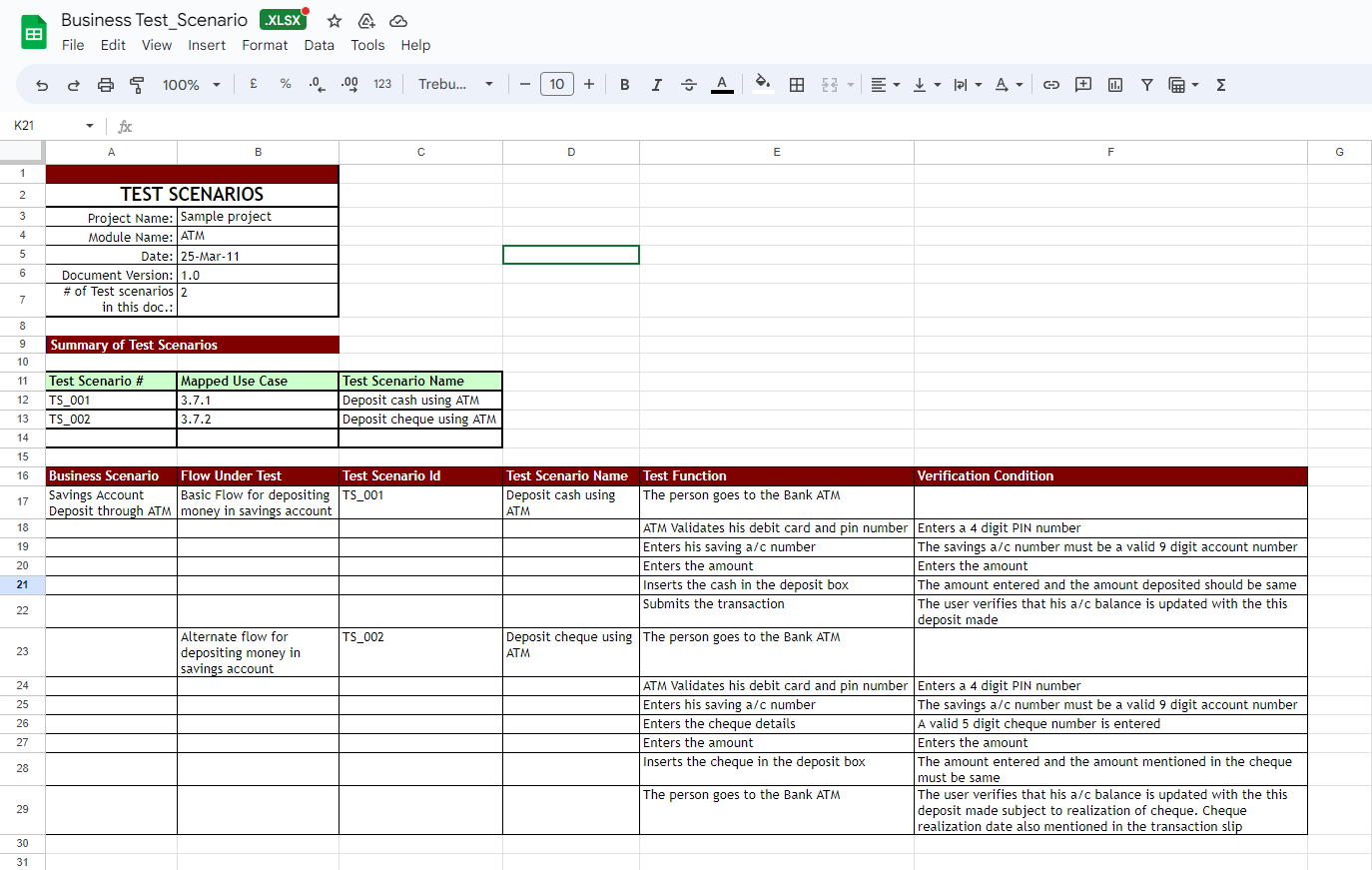Open text rotation dropdown
The image size is (1372, 870).
tap(1009, 85)
